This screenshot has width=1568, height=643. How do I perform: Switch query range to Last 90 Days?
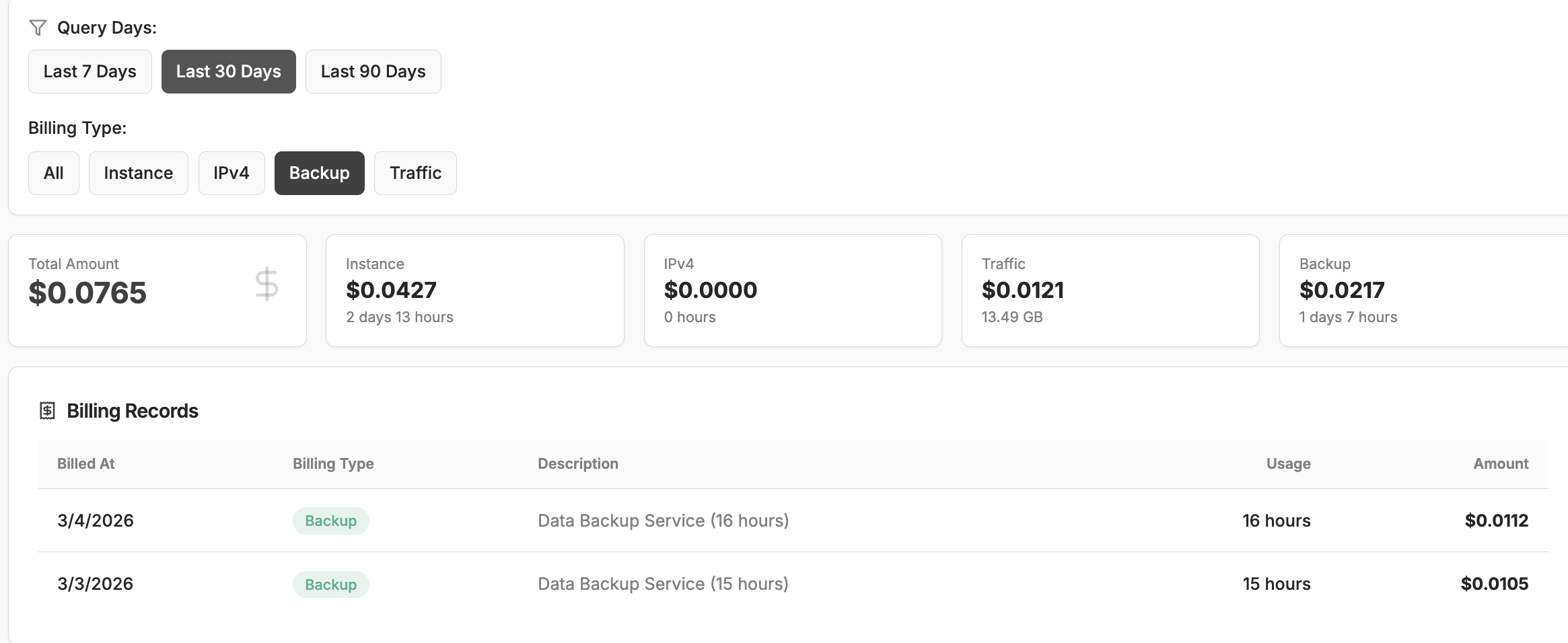click(x=373, y=71)
